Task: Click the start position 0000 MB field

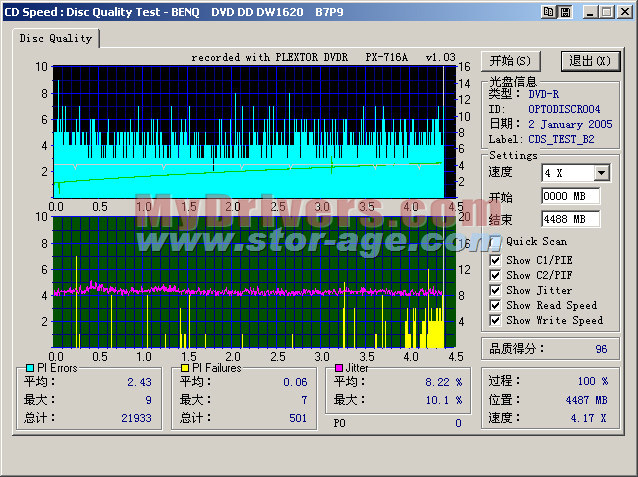Action: [570, 196]
